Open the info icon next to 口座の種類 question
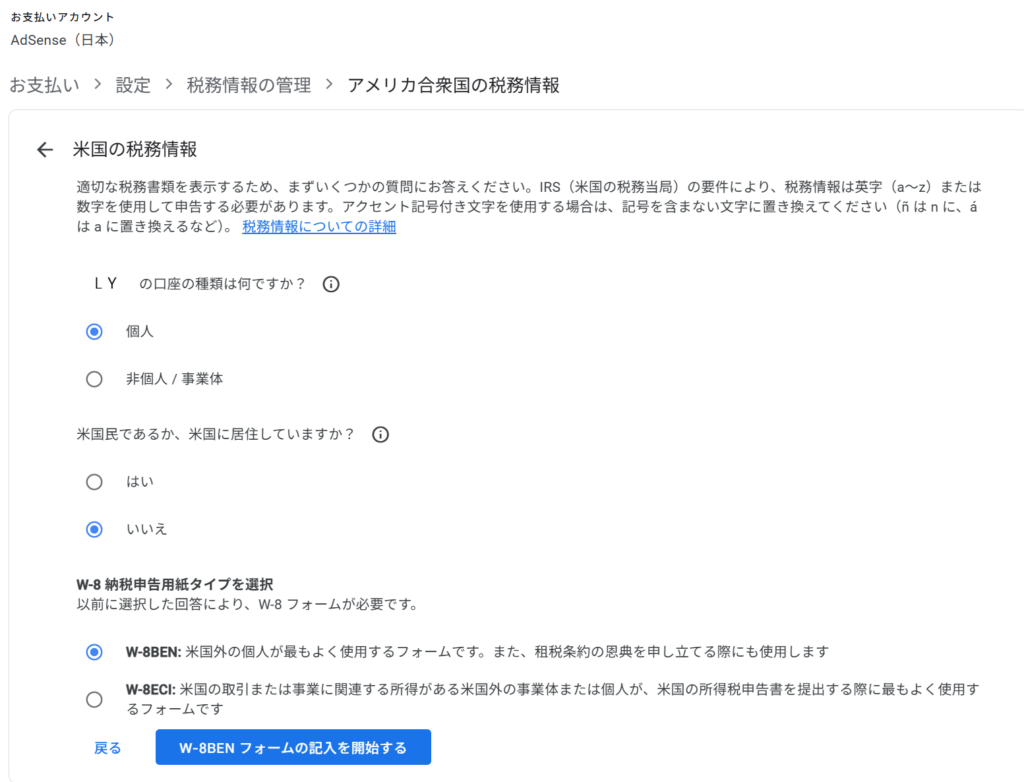The height and width of the screenshot is (782, 1024). [x=330, y=284]
